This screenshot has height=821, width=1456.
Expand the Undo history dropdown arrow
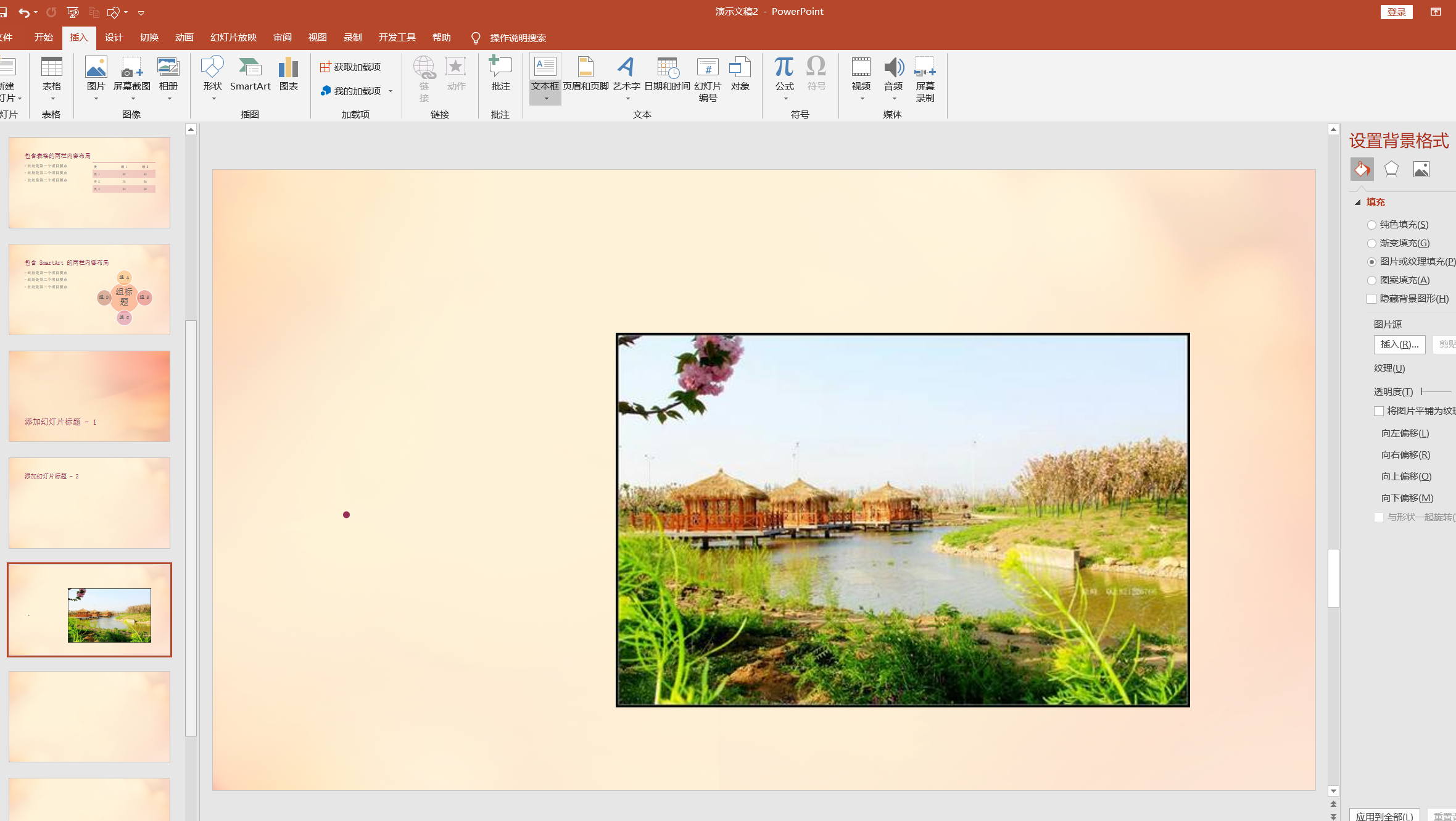pyautogui.click(x=35, y=12)
